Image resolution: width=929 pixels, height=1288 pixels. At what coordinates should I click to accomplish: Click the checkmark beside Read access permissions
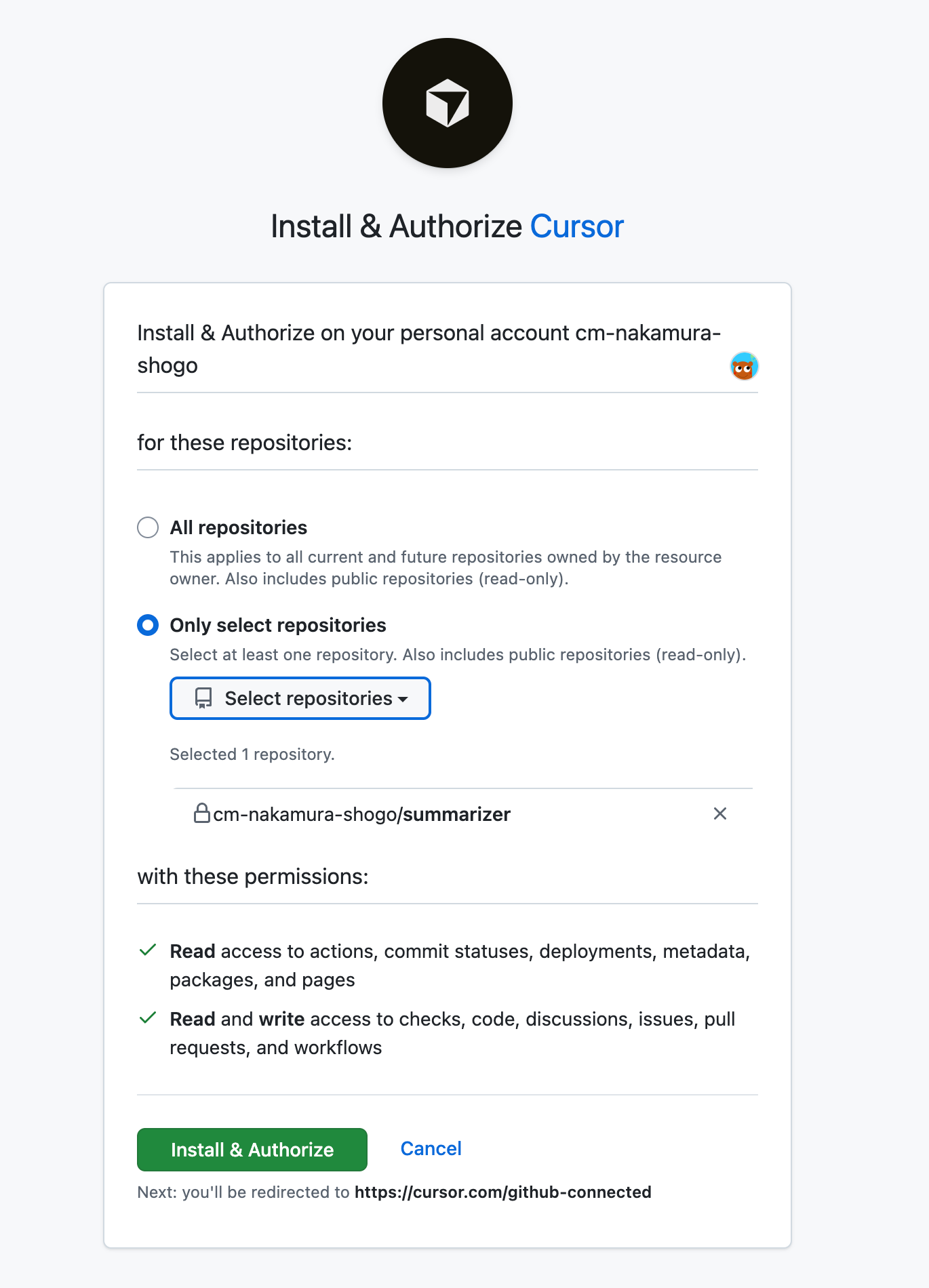148,950
